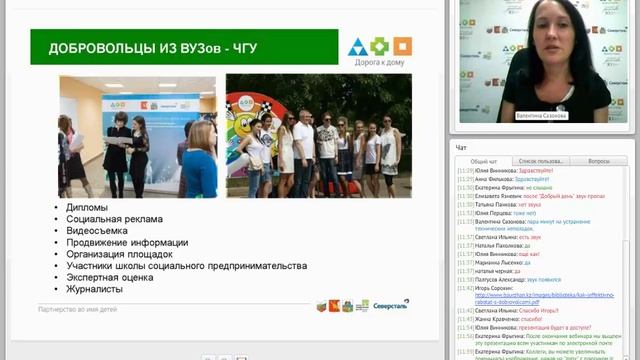Switch to the Общий чат tab
This screenshot has width=640, height=360.
484,161
